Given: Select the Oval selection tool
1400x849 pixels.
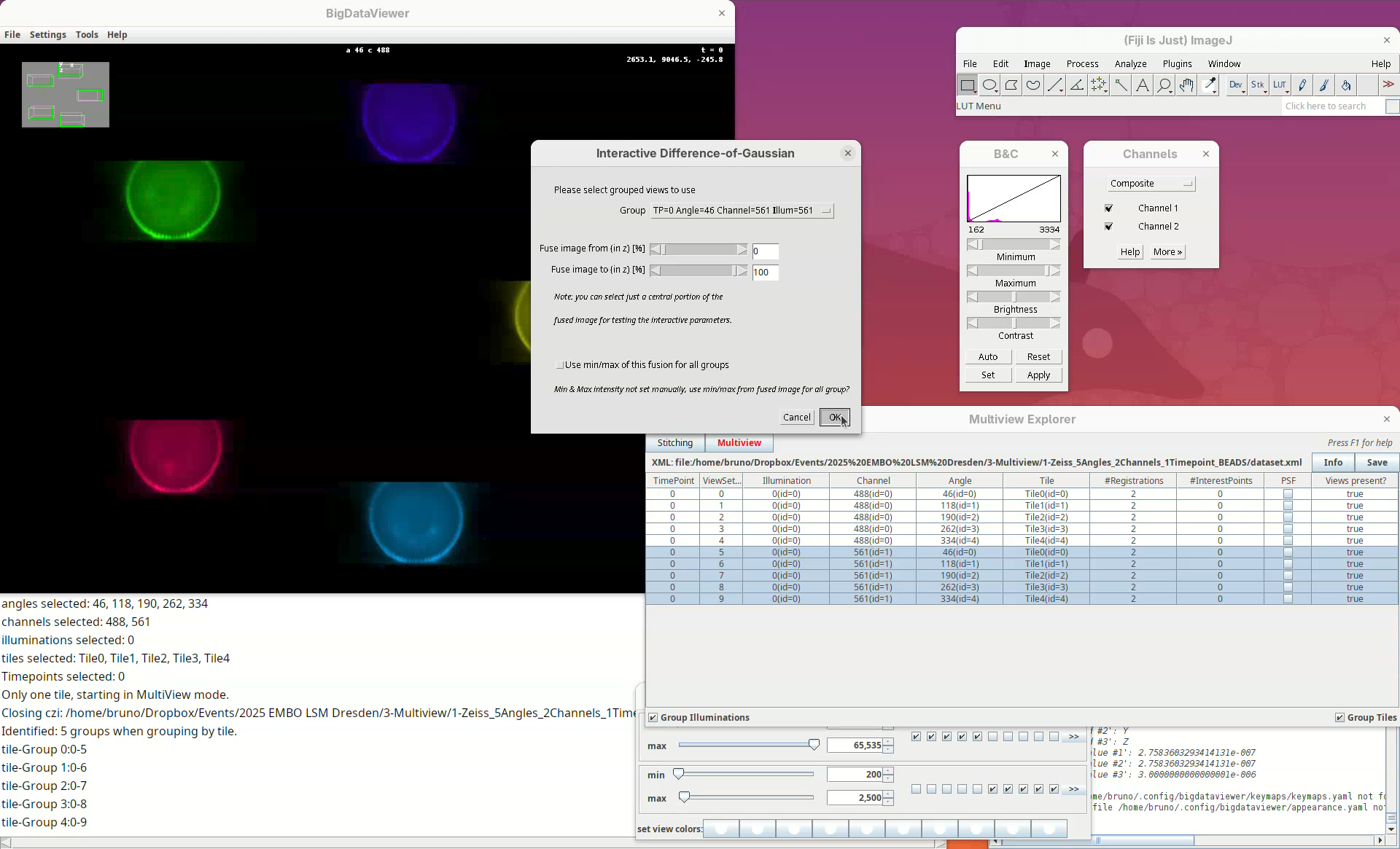Looking at the screenshot, I should [989, 85].
